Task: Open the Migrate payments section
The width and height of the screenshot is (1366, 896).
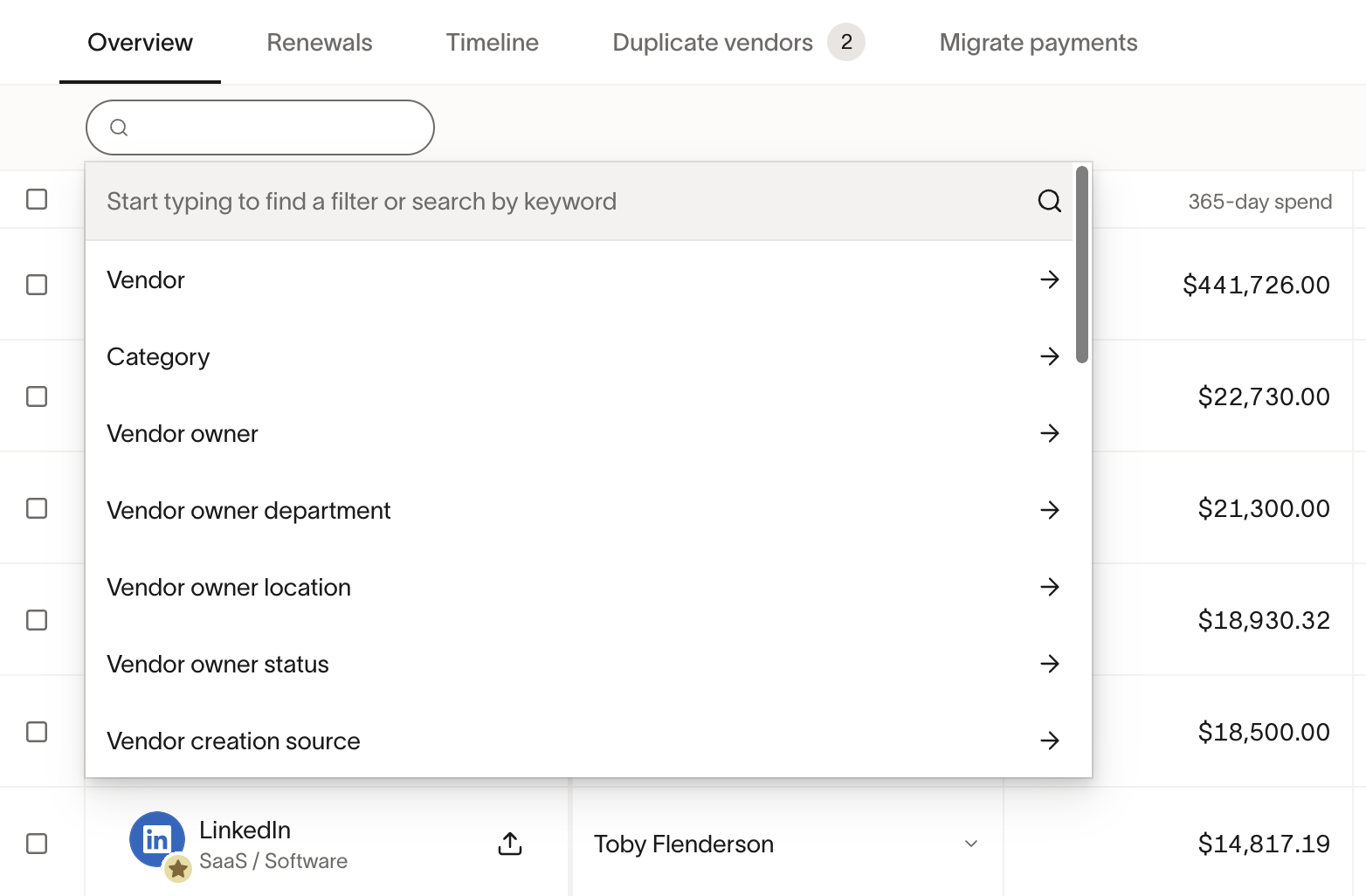Action: click(1038, 42)
